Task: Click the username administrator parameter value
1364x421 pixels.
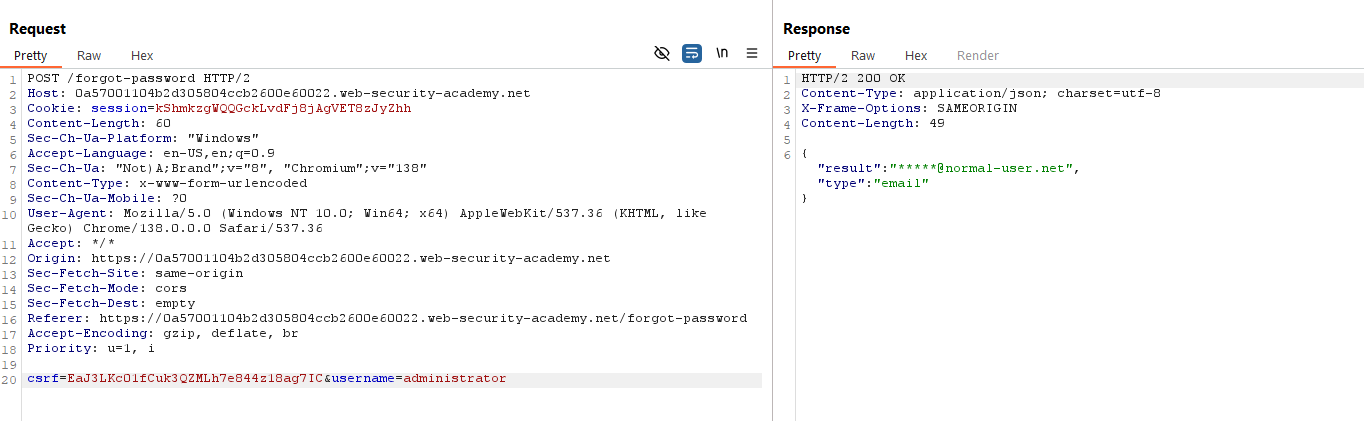Action: [x=454, y=379]
